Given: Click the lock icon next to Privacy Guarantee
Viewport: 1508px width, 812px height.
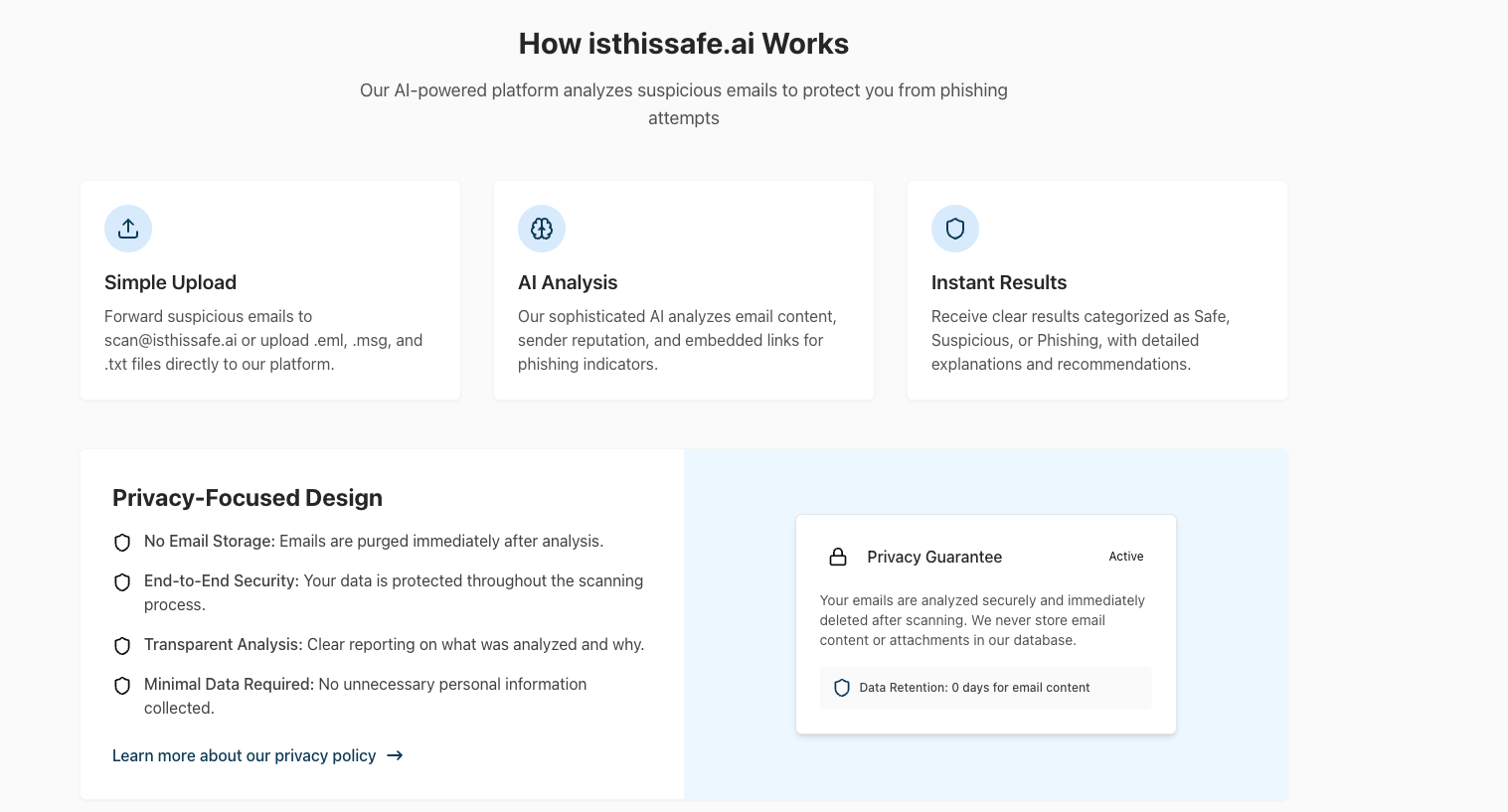Looking at the screenshot, I should coord(838,557).
